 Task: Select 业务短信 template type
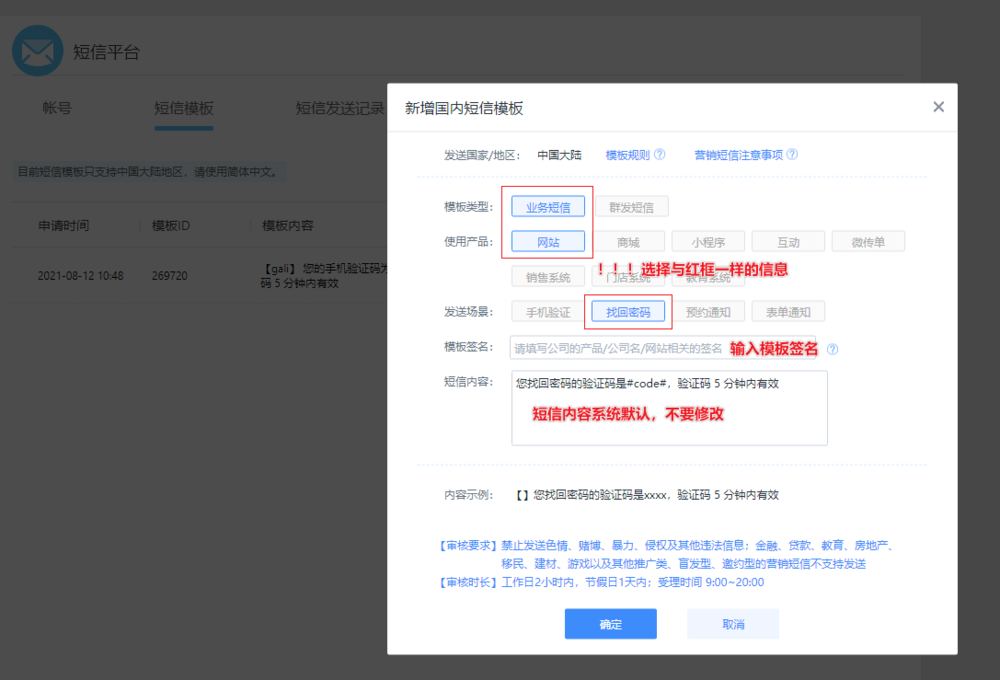tap(548, 207)
